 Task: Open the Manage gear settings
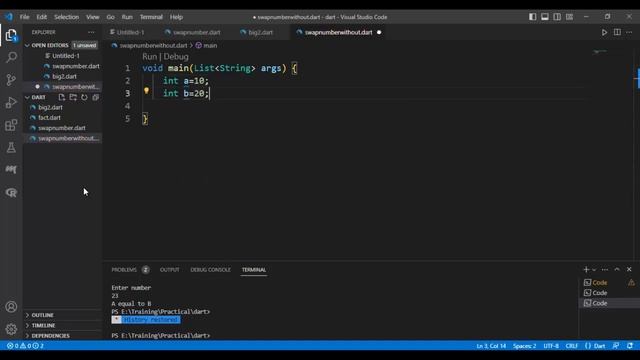[x=11, y=329]
